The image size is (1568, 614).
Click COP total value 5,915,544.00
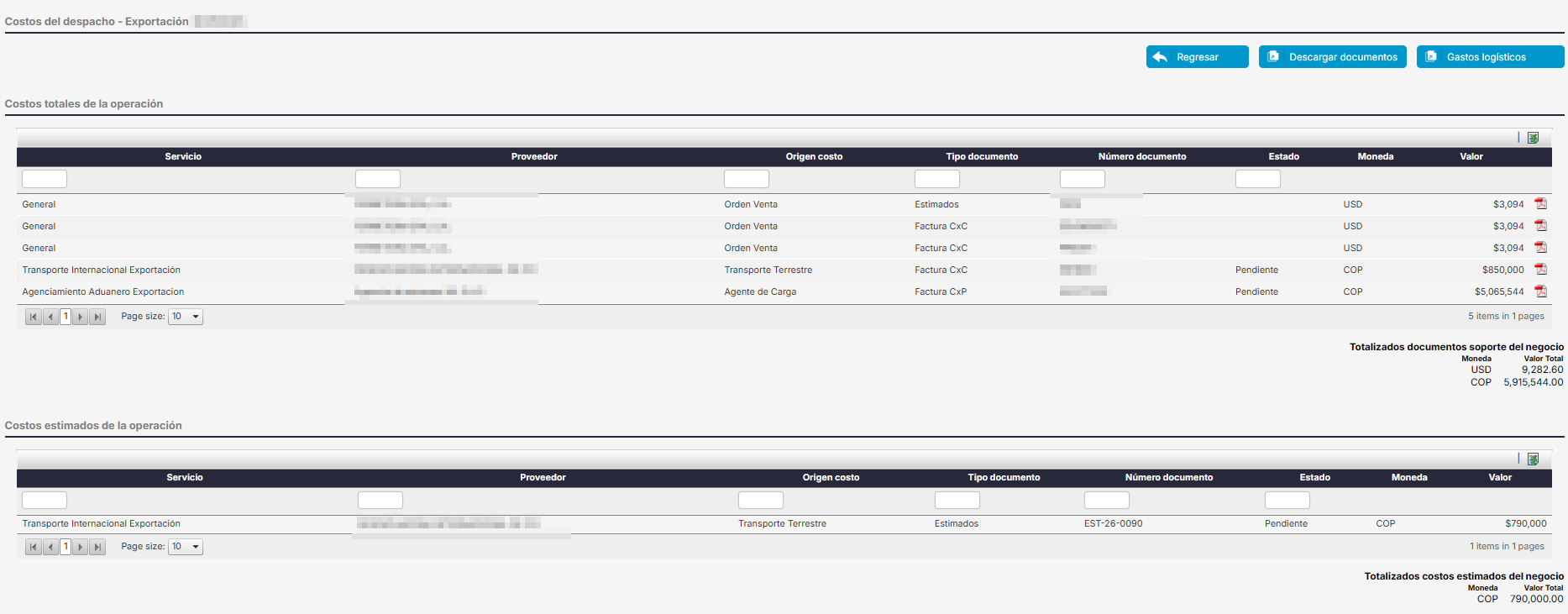[1533, 382]
